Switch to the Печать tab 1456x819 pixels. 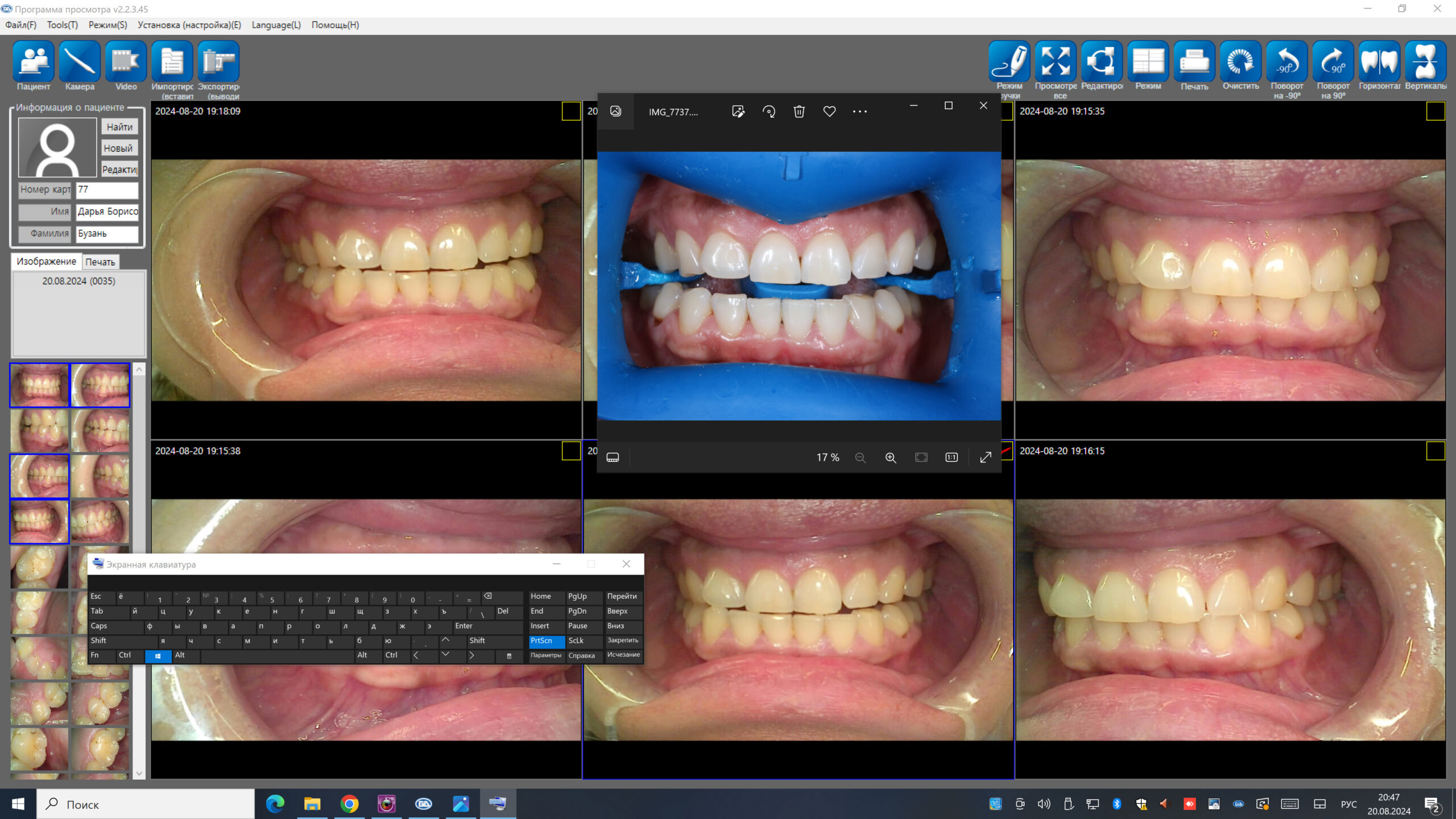tap(100, 262)
